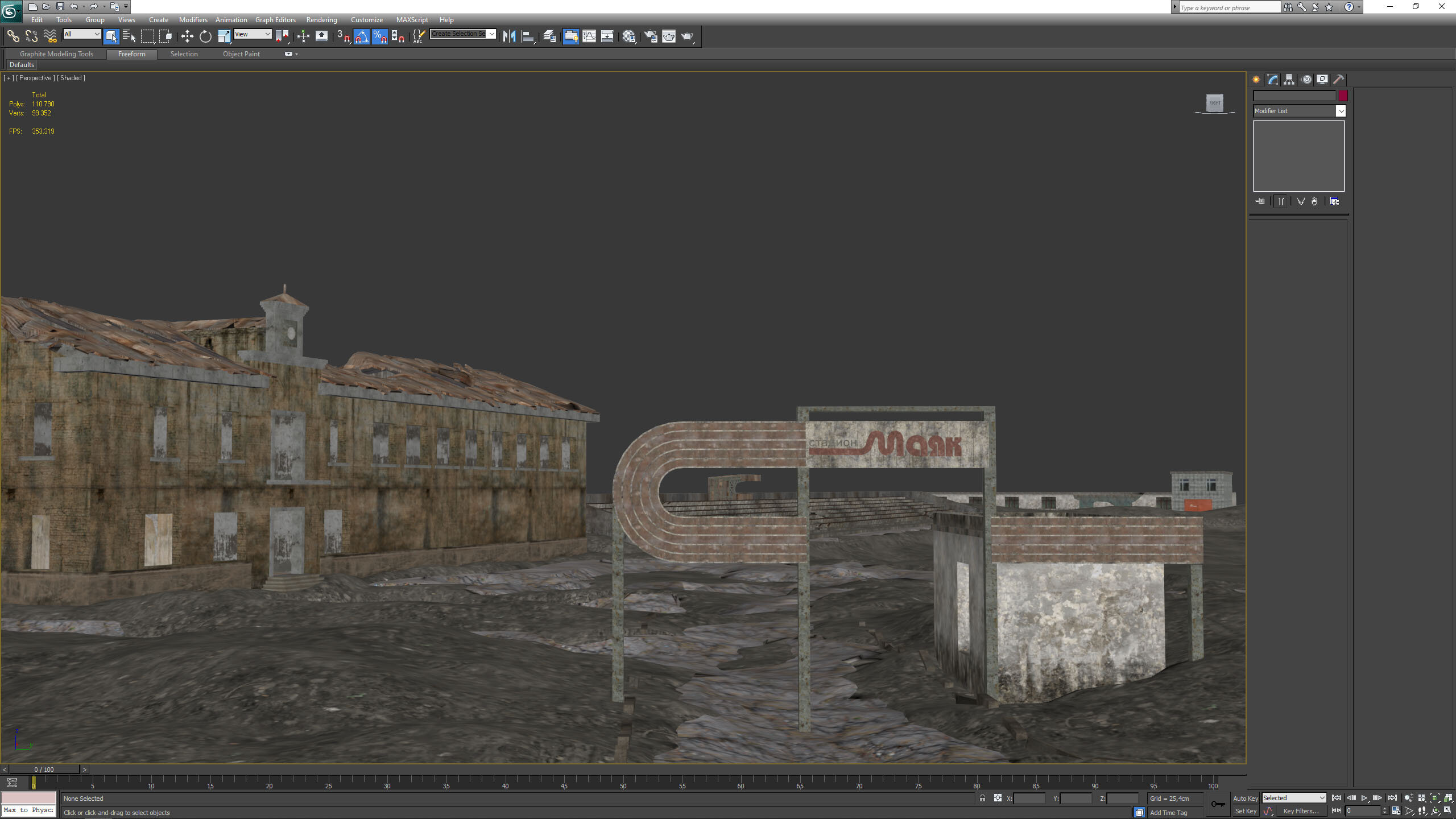Open the selection filter All dropdown
The width and height of the screenshot is (1456, 819).
point(82,34)
